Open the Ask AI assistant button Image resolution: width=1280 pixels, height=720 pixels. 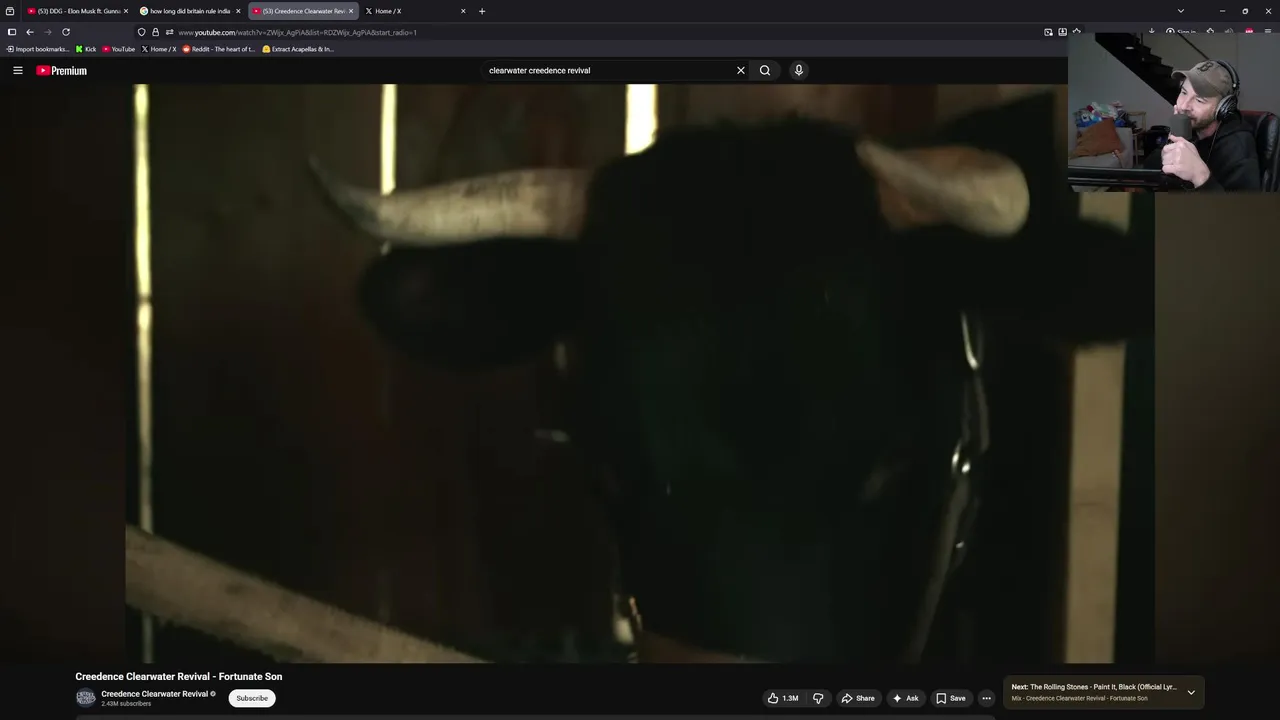(905, 698)
